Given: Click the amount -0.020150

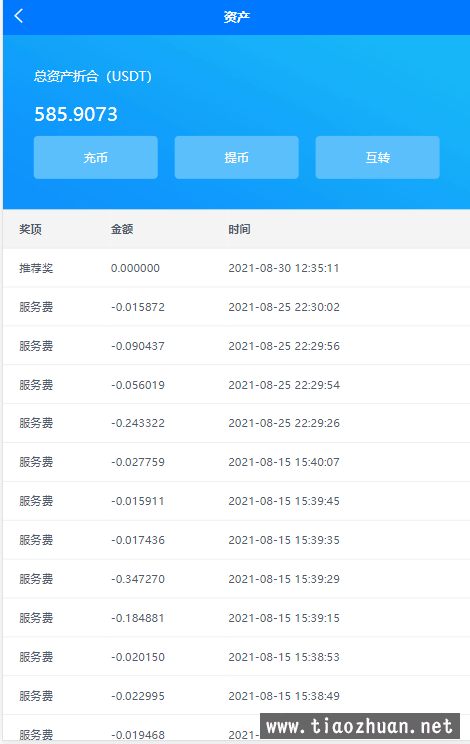Looking at the screenshot, I should coord(138,657).
